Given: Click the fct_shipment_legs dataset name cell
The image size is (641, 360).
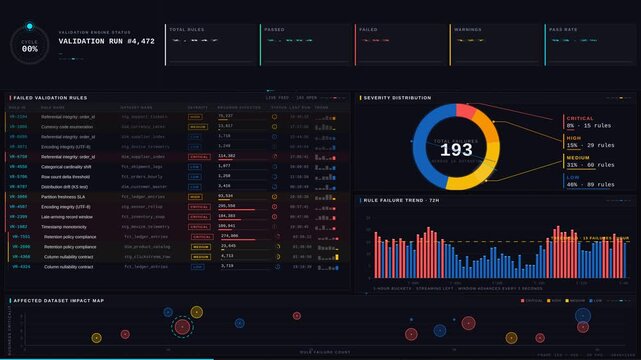Looking at the screenshot, I should pos(142,167).
